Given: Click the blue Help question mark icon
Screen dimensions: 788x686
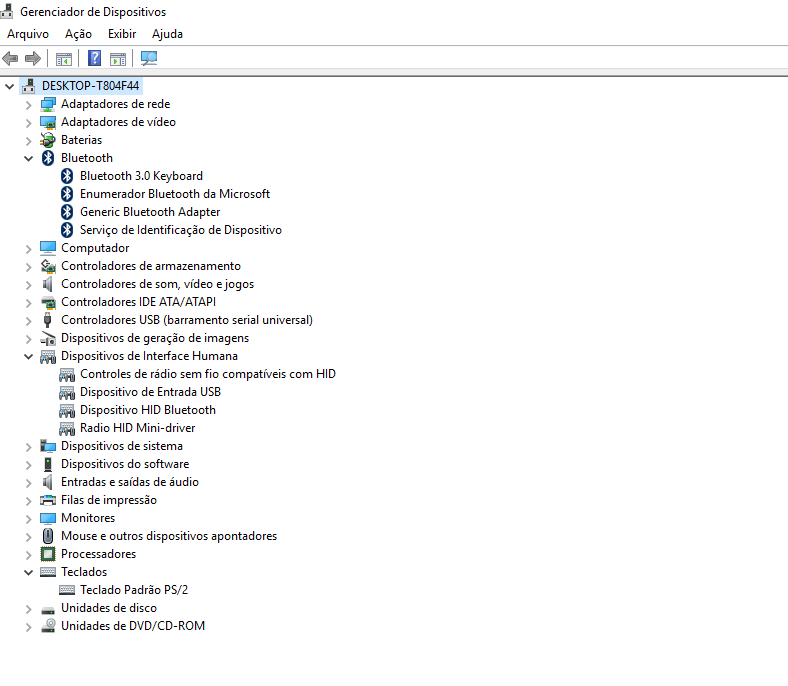Looking at the screenshot, I should (x=94, y=59).
